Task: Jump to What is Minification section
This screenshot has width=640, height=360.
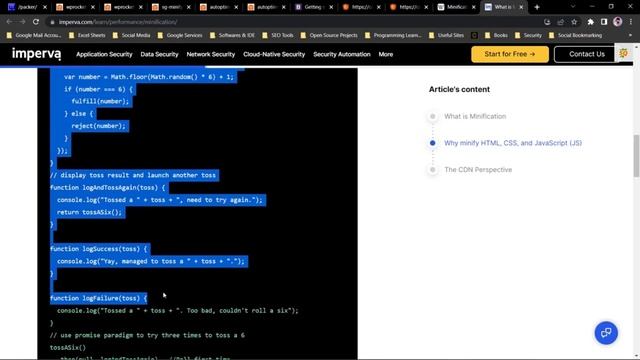Action: [x=475, y=116]
